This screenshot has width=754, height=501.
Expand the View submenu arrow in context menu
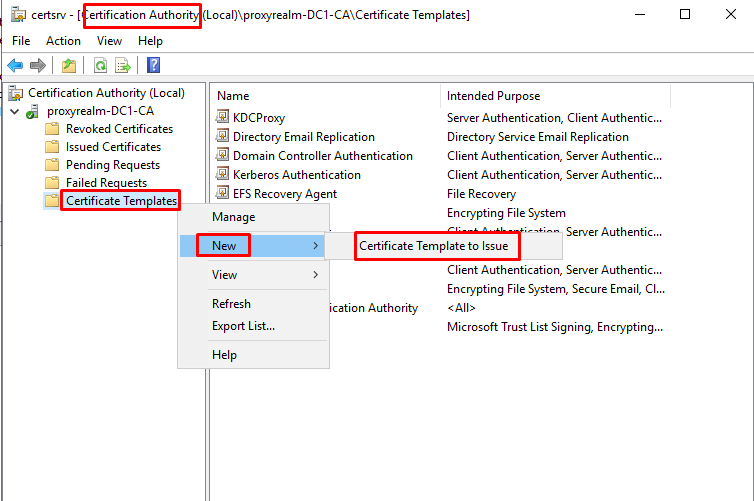pos(315,275)
